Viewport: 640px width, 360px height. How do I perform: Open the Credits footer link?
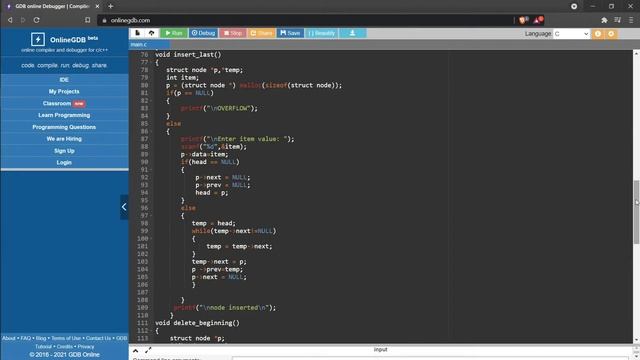(x=64, y=347)
